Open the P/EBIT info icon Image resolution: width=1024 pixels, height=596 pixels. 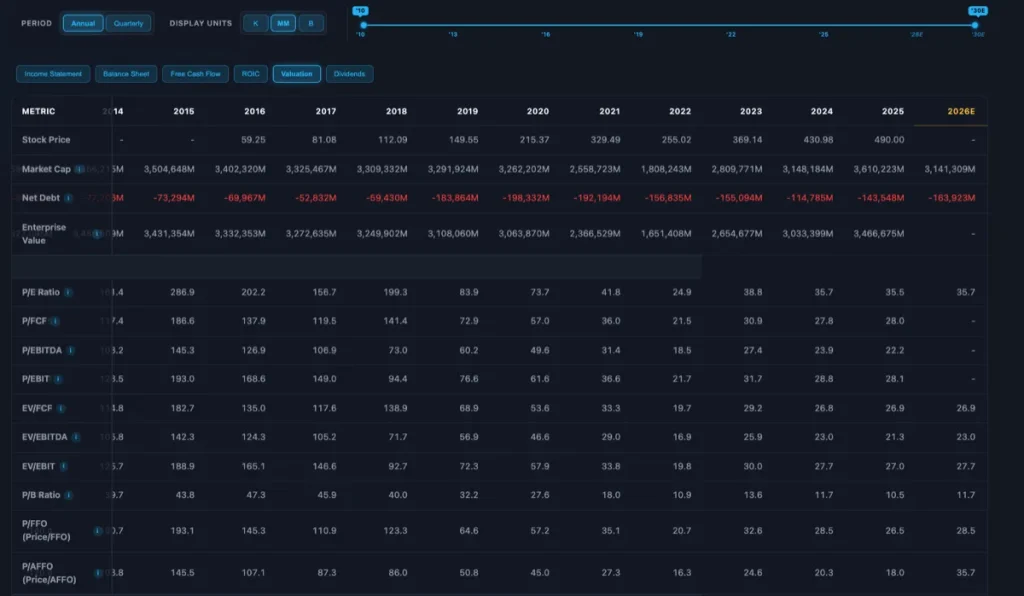click(x=58, y=379)
